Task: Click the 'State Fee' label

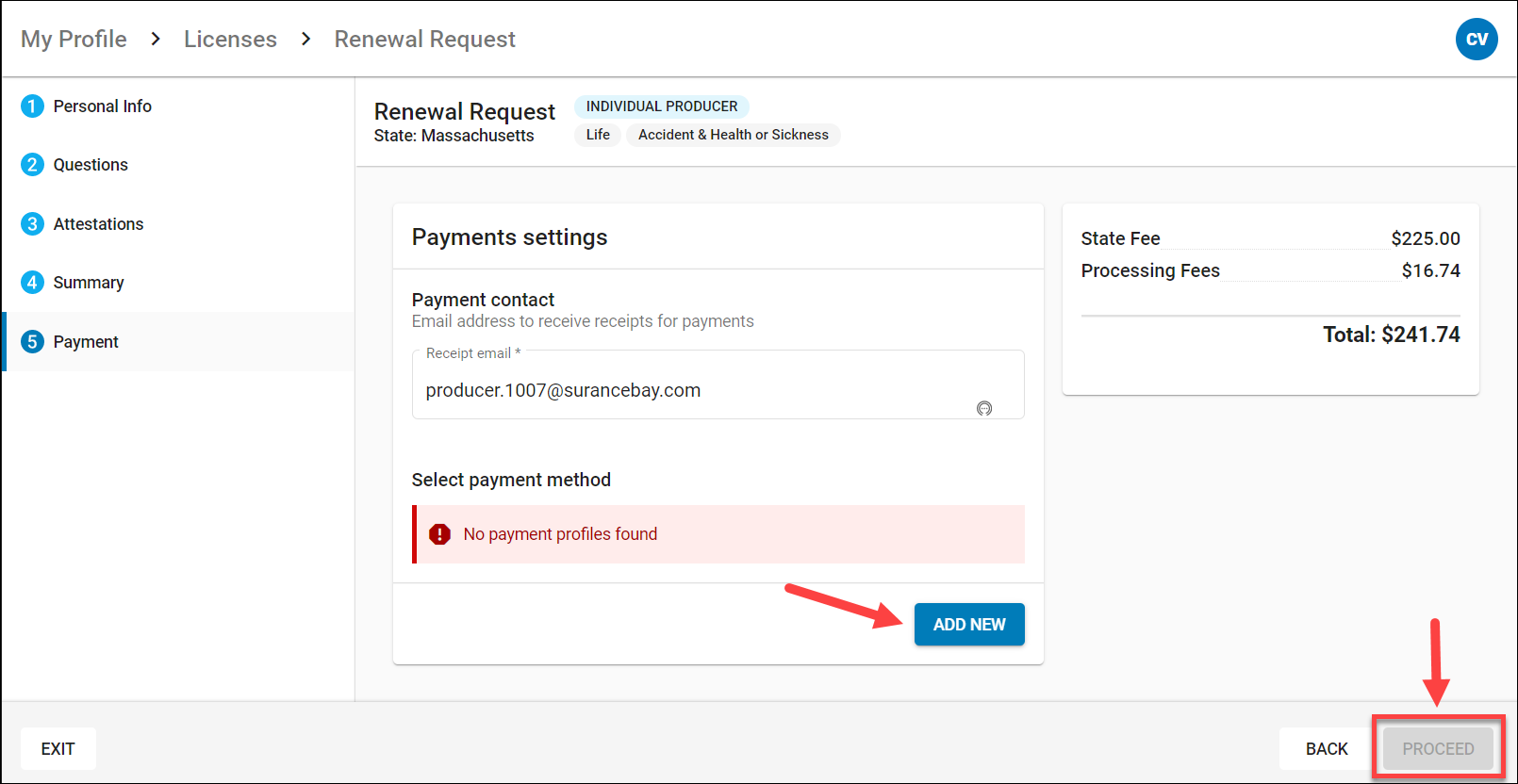Action: pyautogui.click(x=1120, y=238)
